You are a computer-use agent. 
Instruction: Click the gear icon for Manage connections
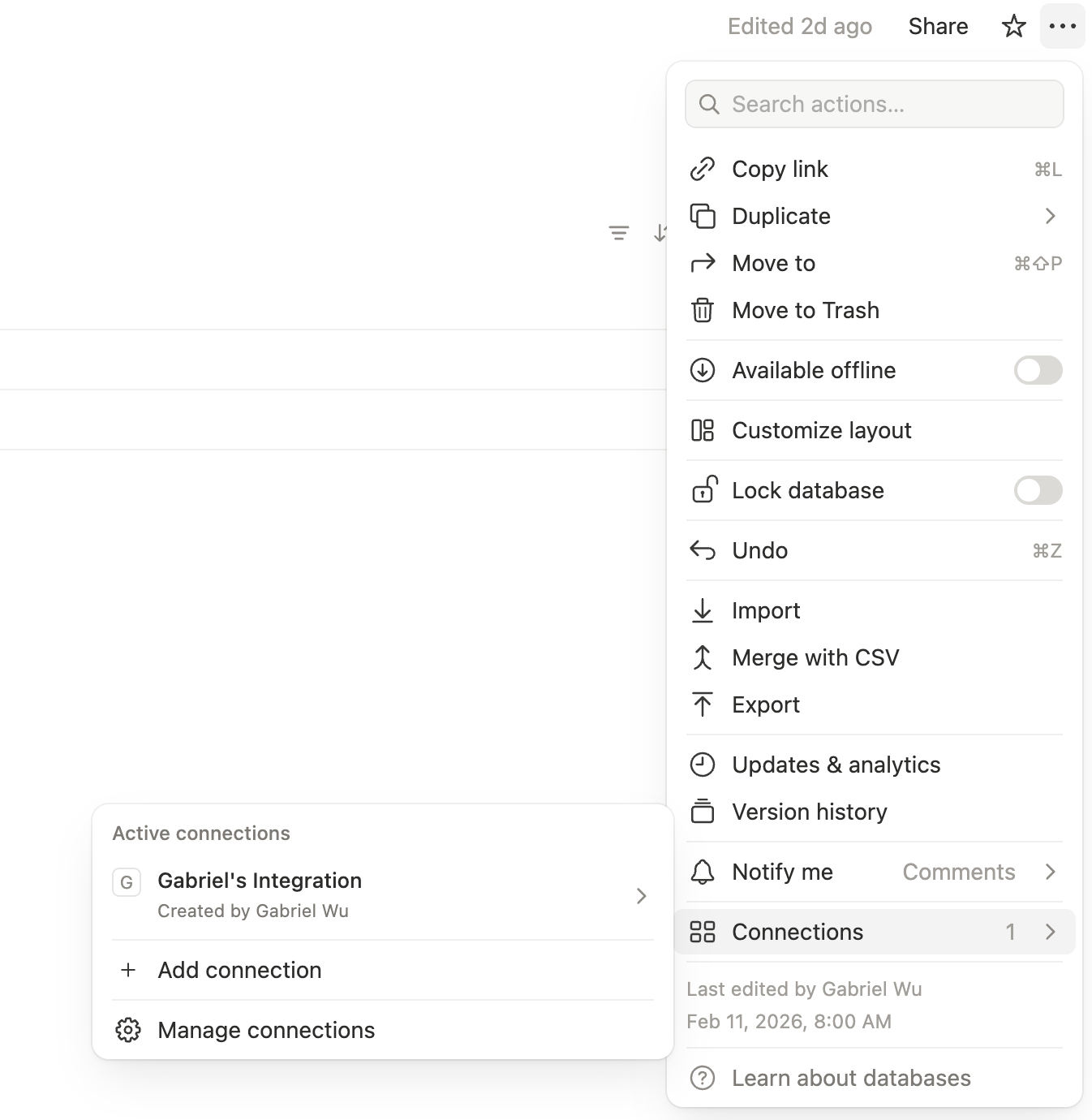point(128,1030)
